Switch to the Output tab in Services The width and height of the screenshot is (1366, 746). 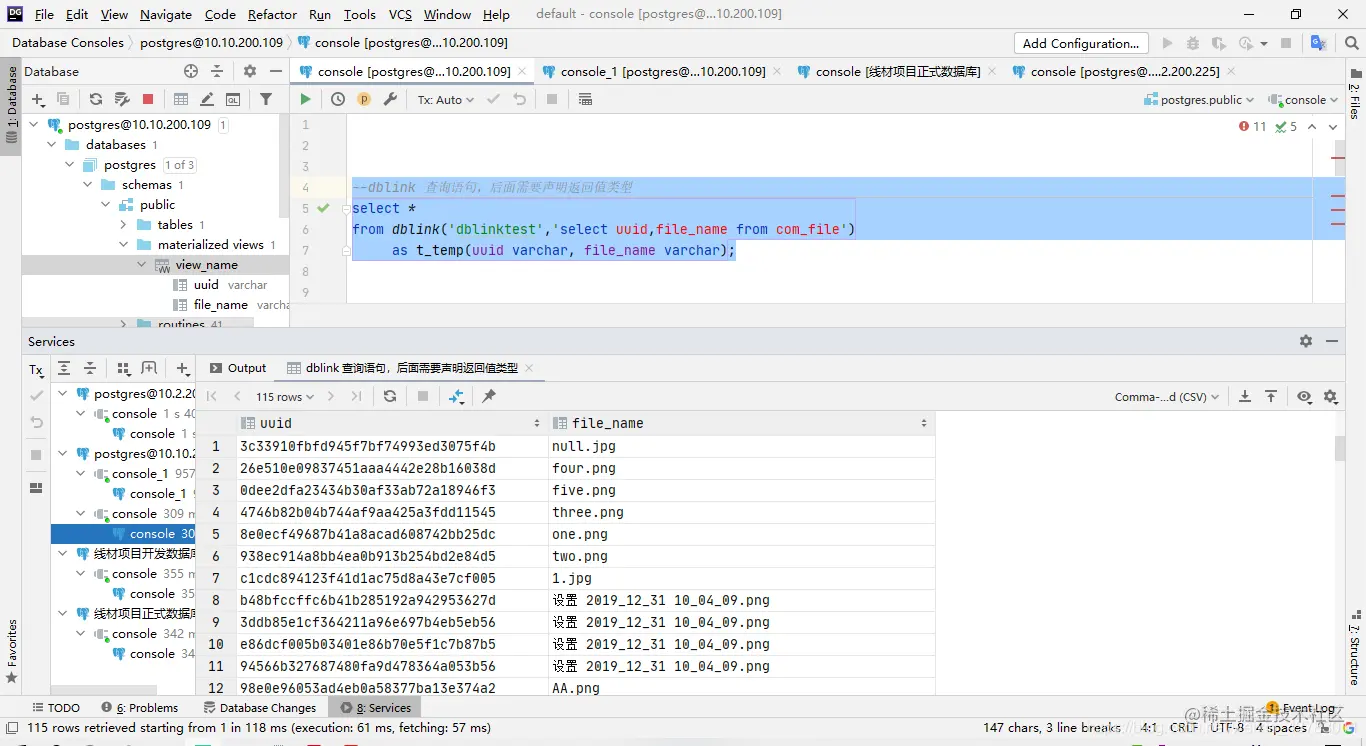(x=237, y=368)
